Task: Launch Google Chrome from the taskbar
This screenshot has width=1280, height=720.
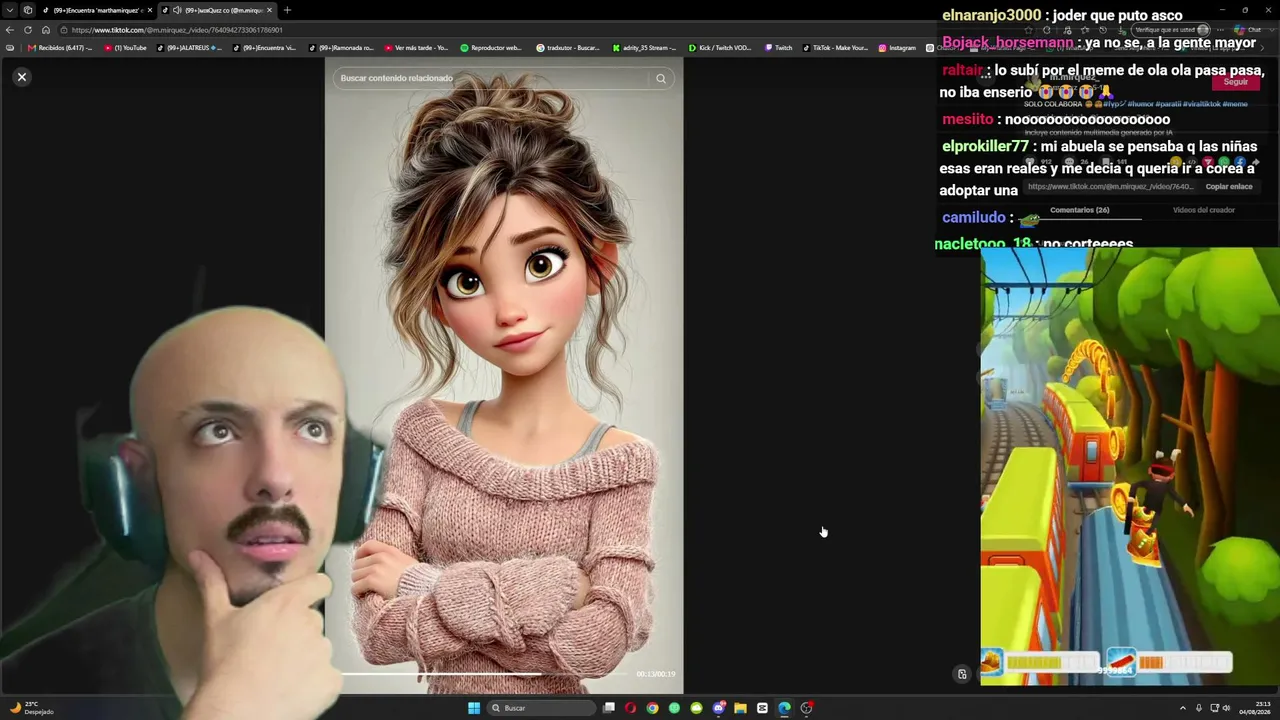Action: coord(652,708)
